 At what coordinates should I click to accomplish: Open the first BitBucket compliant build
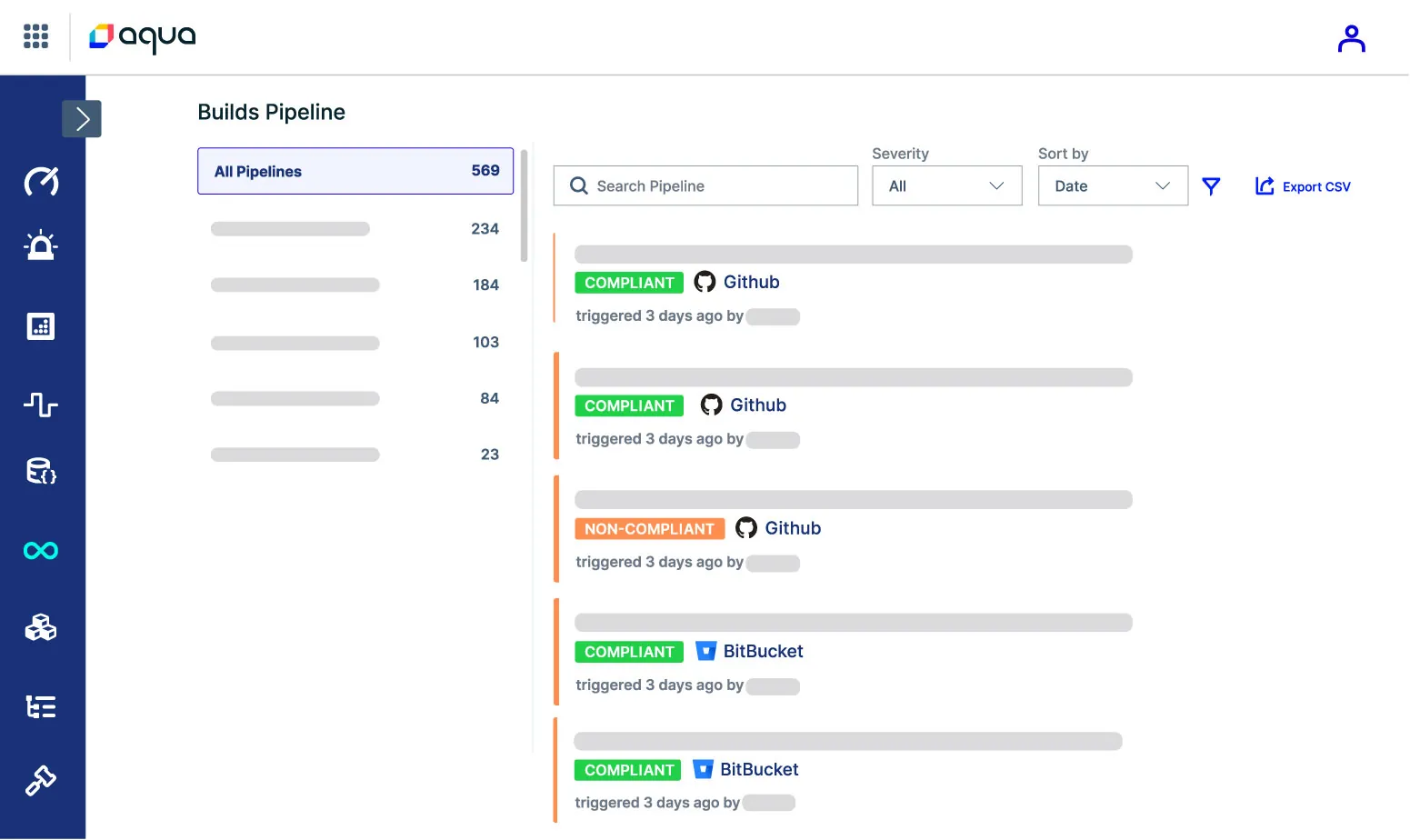tap(763, 652)
